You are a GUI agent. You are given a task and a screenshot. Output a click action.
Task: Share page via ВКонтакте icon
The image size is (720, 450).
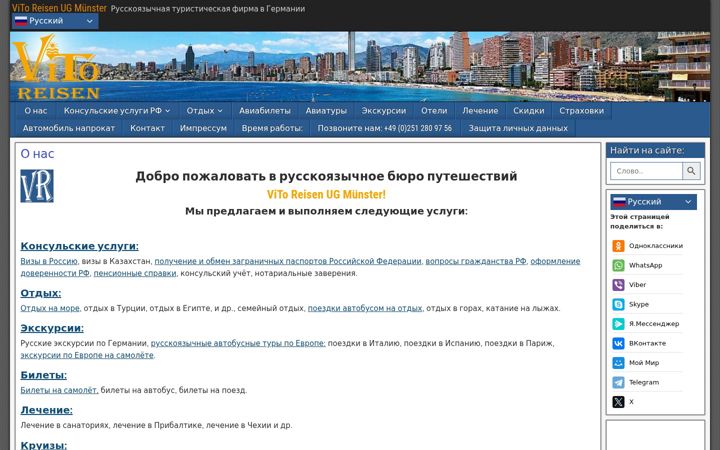coord(618,343)
